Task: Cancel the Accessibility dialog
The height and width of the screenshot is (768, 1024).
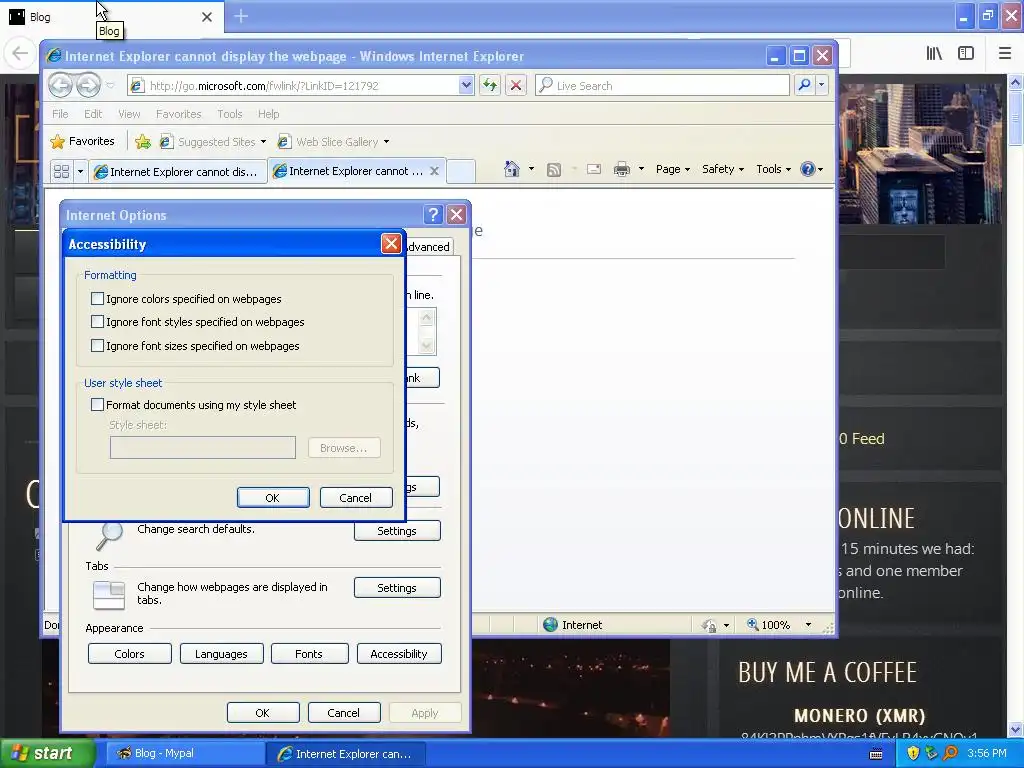Action: click(356, 498)
